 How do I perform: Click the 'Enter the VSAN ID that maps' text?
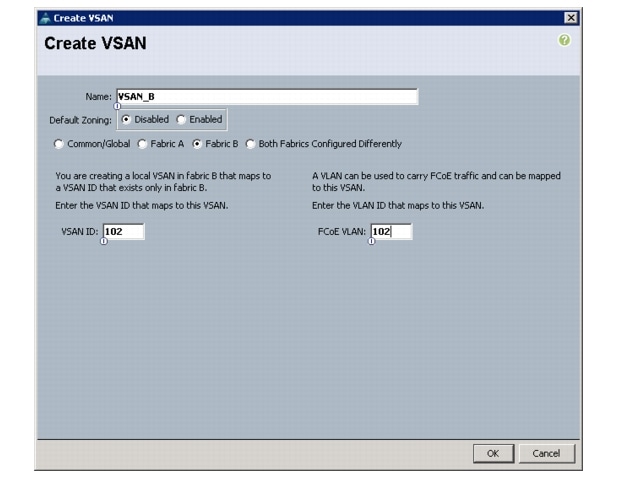(142, 205)
